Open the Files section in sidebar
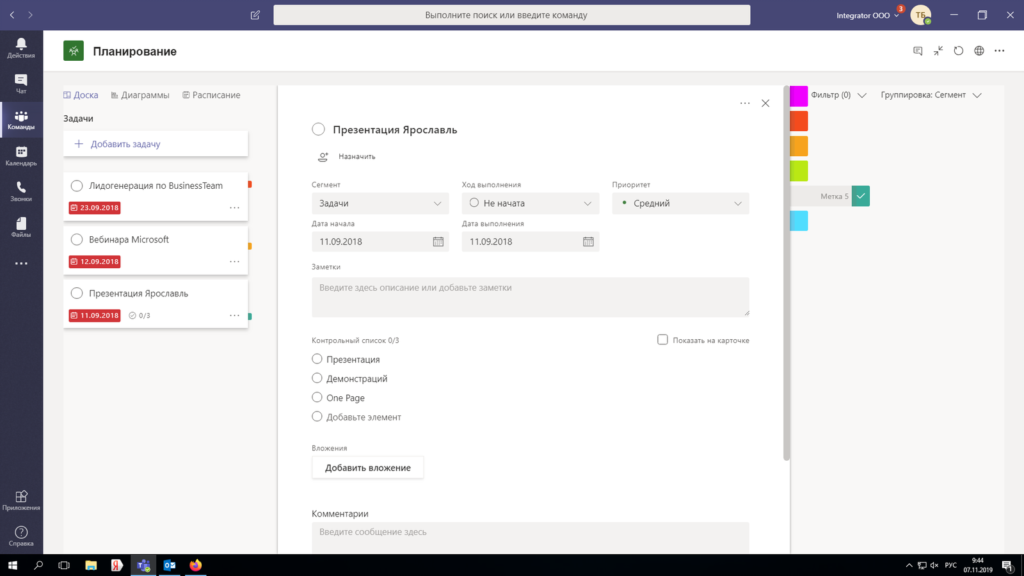The width and height of the screenshot is (1024, 576). tap(21, 227)
